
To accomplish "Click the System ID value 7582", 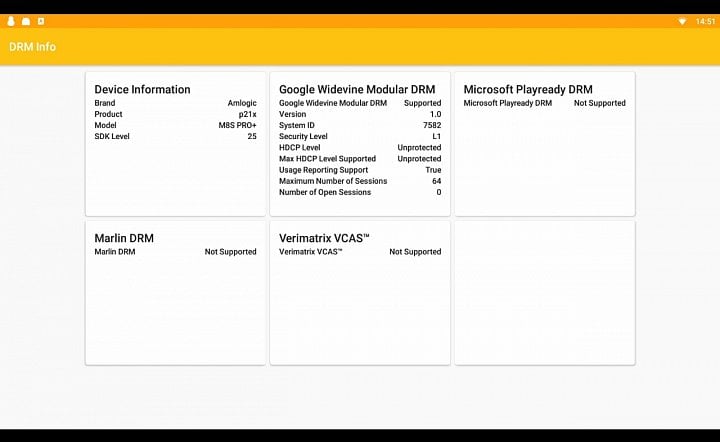I will tap(432, 125).
